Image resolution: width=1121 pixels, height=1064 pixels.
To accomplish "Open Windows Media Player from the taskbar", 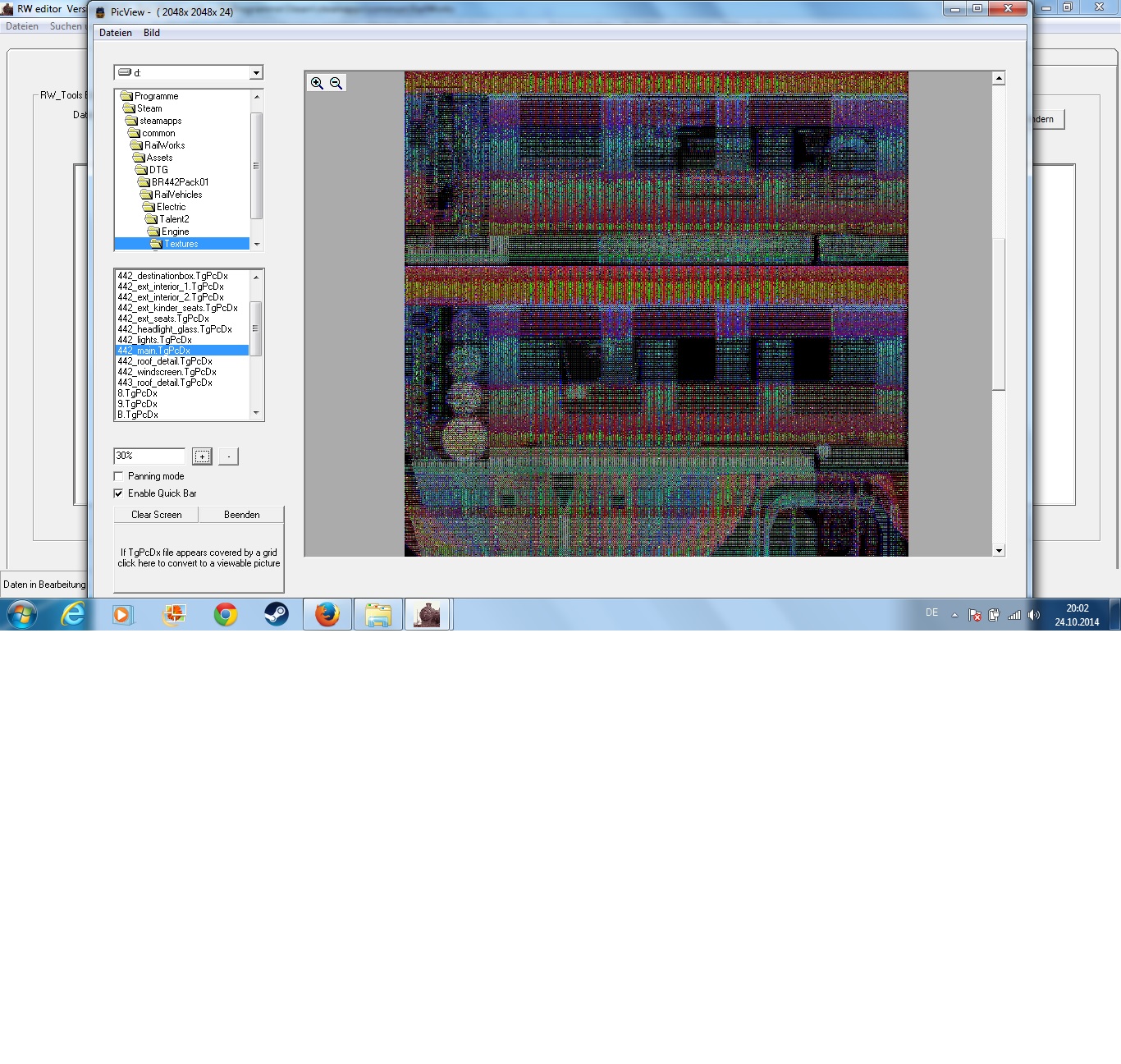I will (x=122, y=614).
